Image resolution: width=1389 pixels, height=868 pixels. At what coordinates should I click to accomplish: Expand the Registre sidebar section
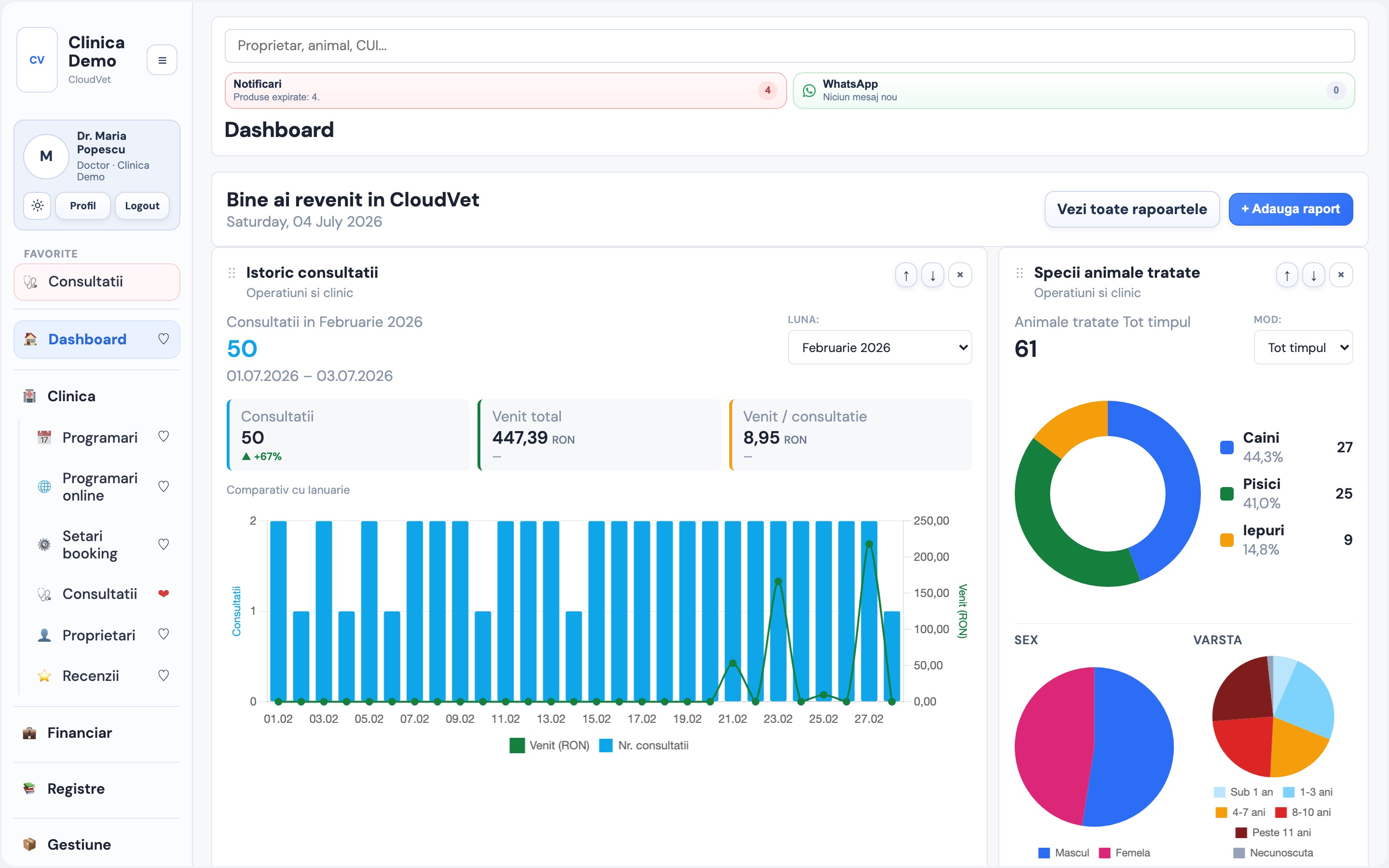[96, 789]
